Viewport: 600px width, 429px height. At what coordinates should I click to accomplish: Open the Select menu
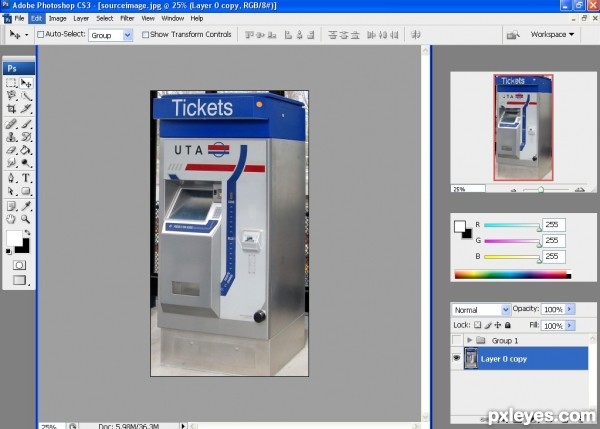pyautogui.click(x=104, y=18)
